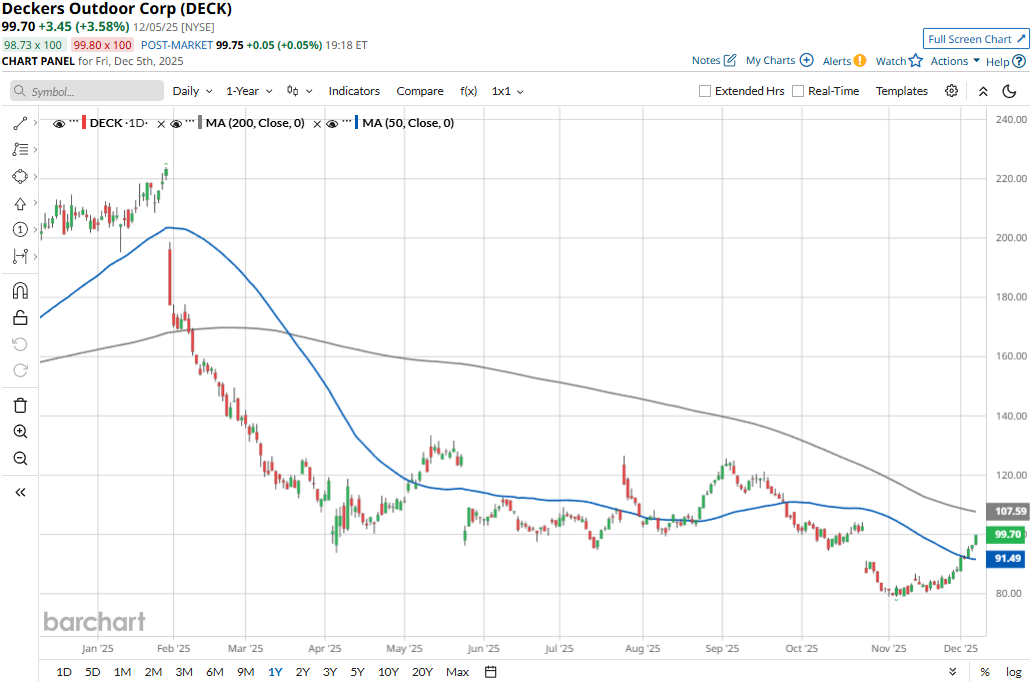Collapse the drawing tools sidebar
The width and height of the screenshot is (1032, 682).
[x=20, y=492]
